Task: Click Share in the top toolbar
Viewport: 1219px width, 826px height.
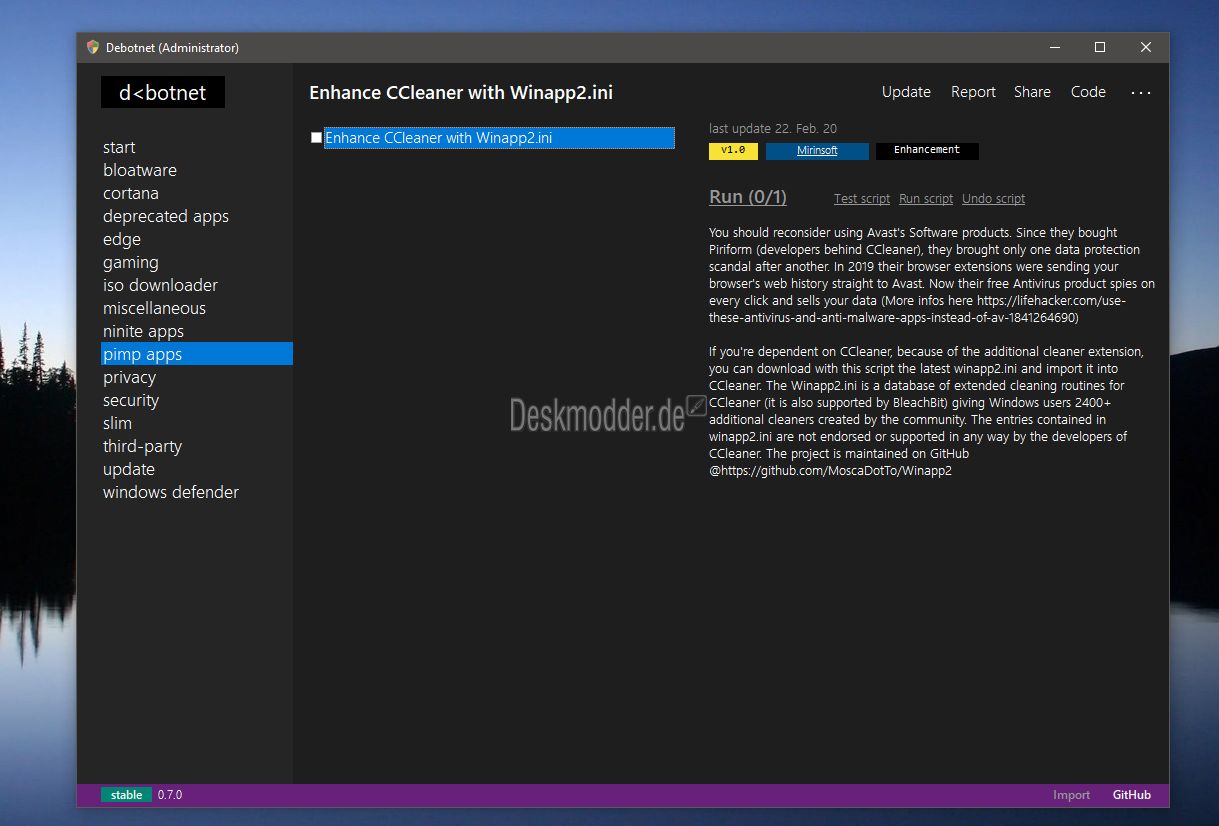Action: tap(1032, 92)
